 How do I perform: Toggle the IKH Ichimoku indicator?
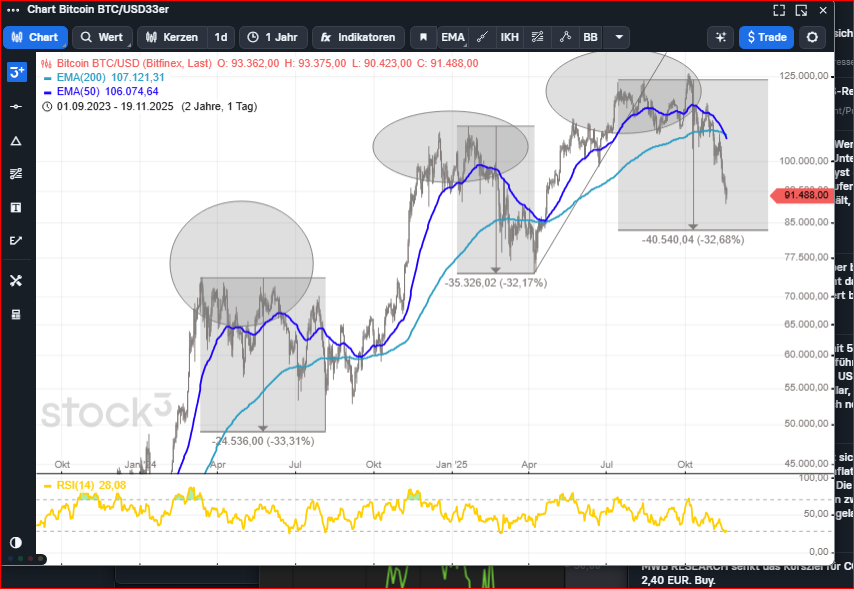509,37
